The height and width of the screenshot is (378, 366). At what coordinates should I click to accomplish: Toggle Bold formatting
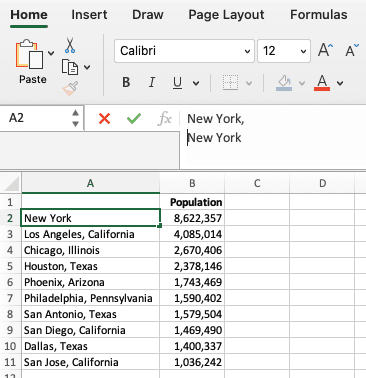(x=126, y=82)
